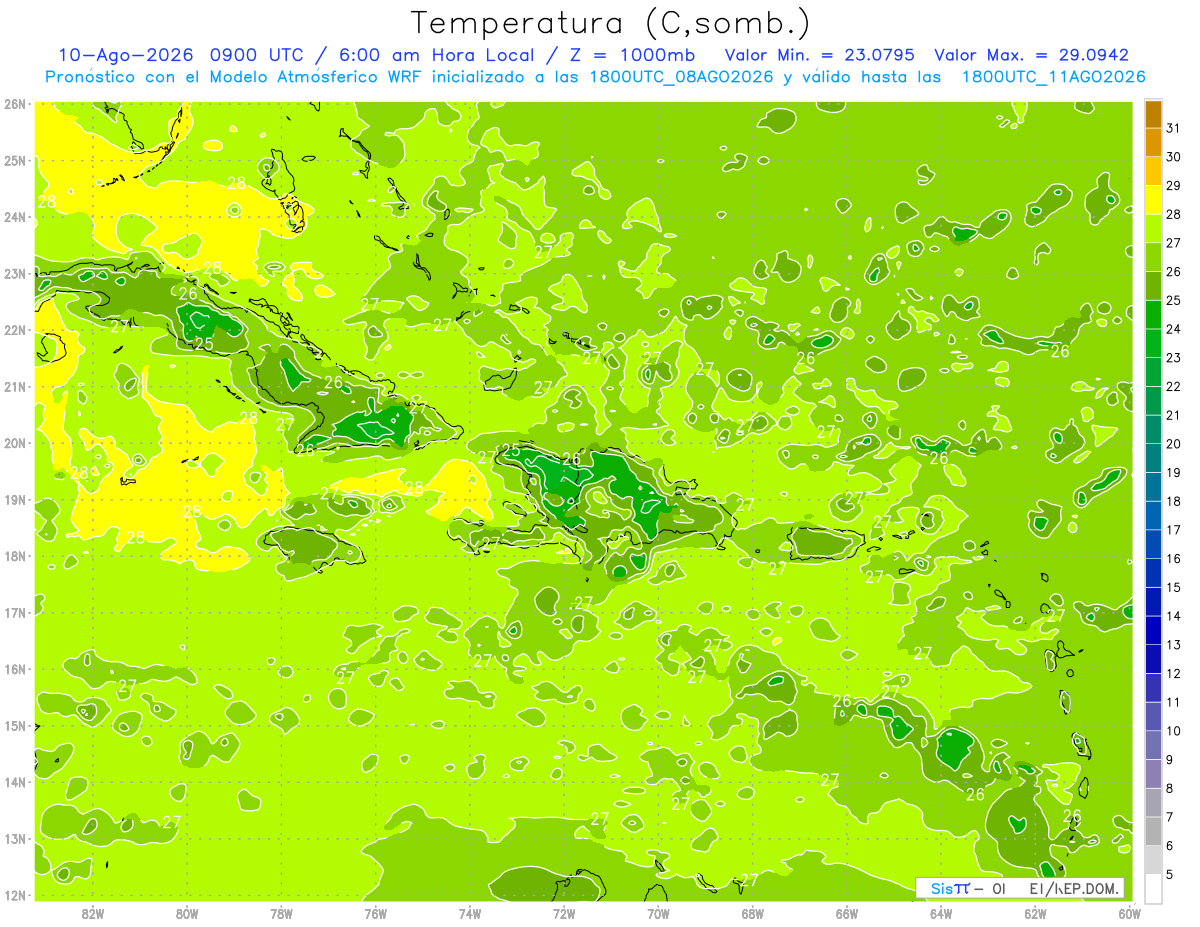Viewport: 1200px width, 927px height.
Task: Click the 82W longitude axis label
Action: (93, 913)
